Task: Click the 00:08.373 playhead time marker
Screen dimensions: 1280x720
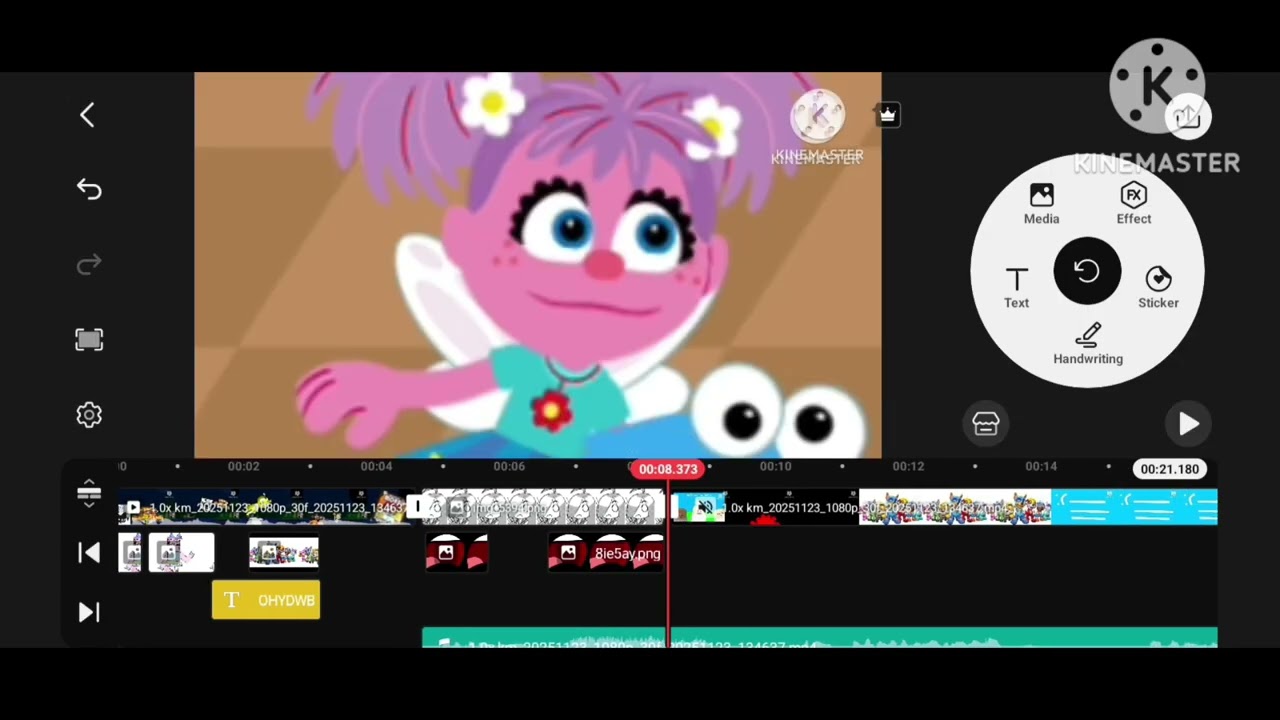Action: click(668, 469)
